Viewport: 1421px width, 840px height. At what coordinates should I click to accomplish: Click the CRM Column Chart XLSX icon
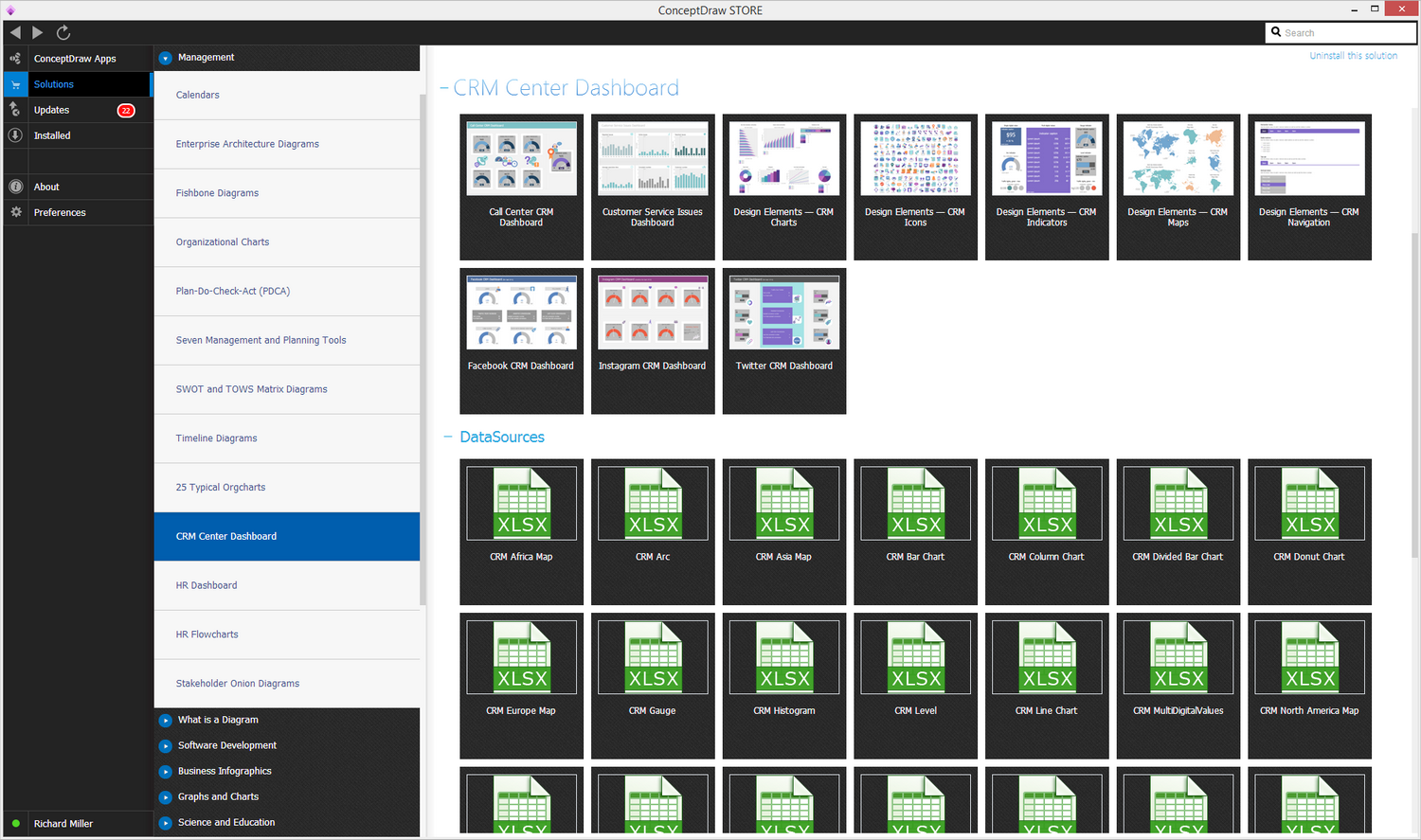point(1047,503)
